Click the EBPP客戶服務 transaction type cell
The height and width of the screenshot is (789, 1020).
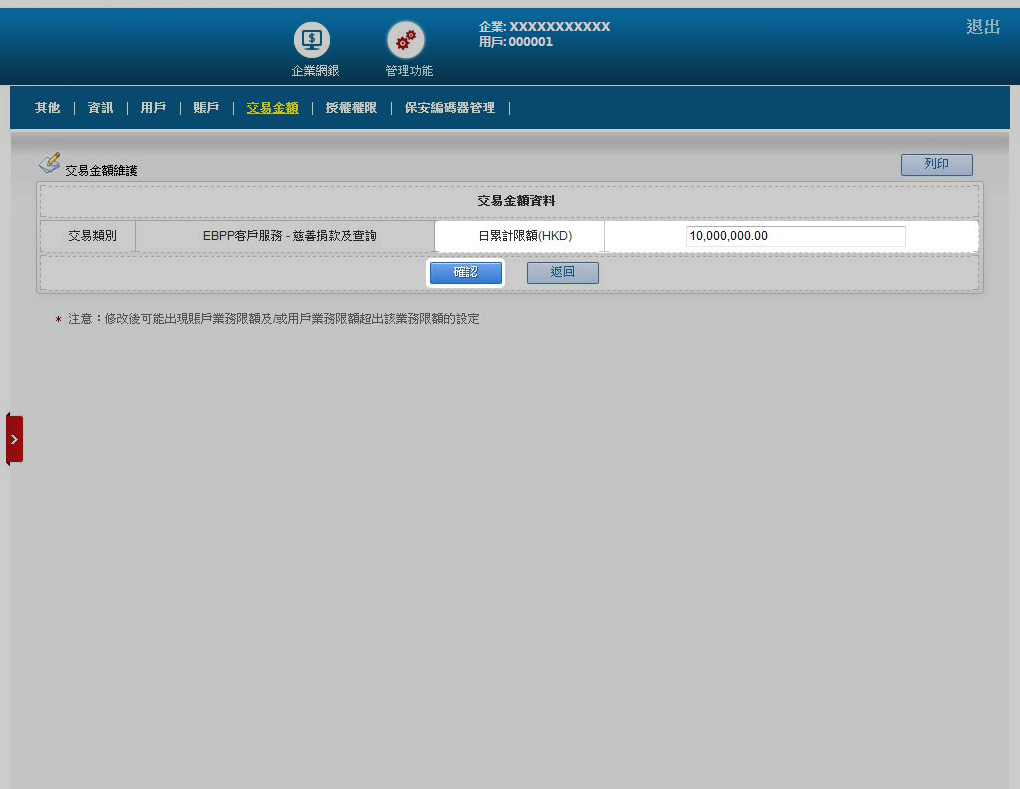[289, 236]
